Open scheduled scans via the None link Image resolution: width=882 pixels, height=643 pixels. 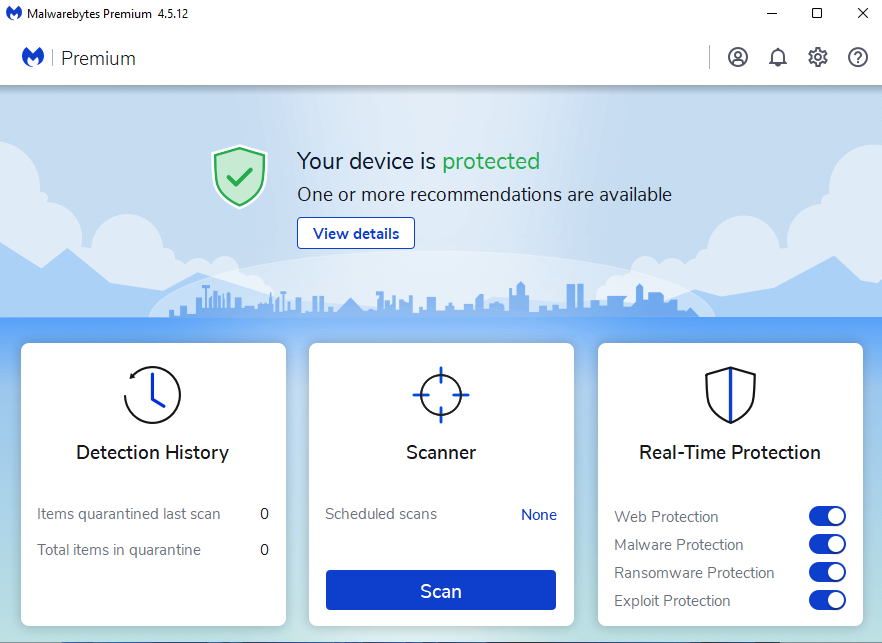pos(538,514)
